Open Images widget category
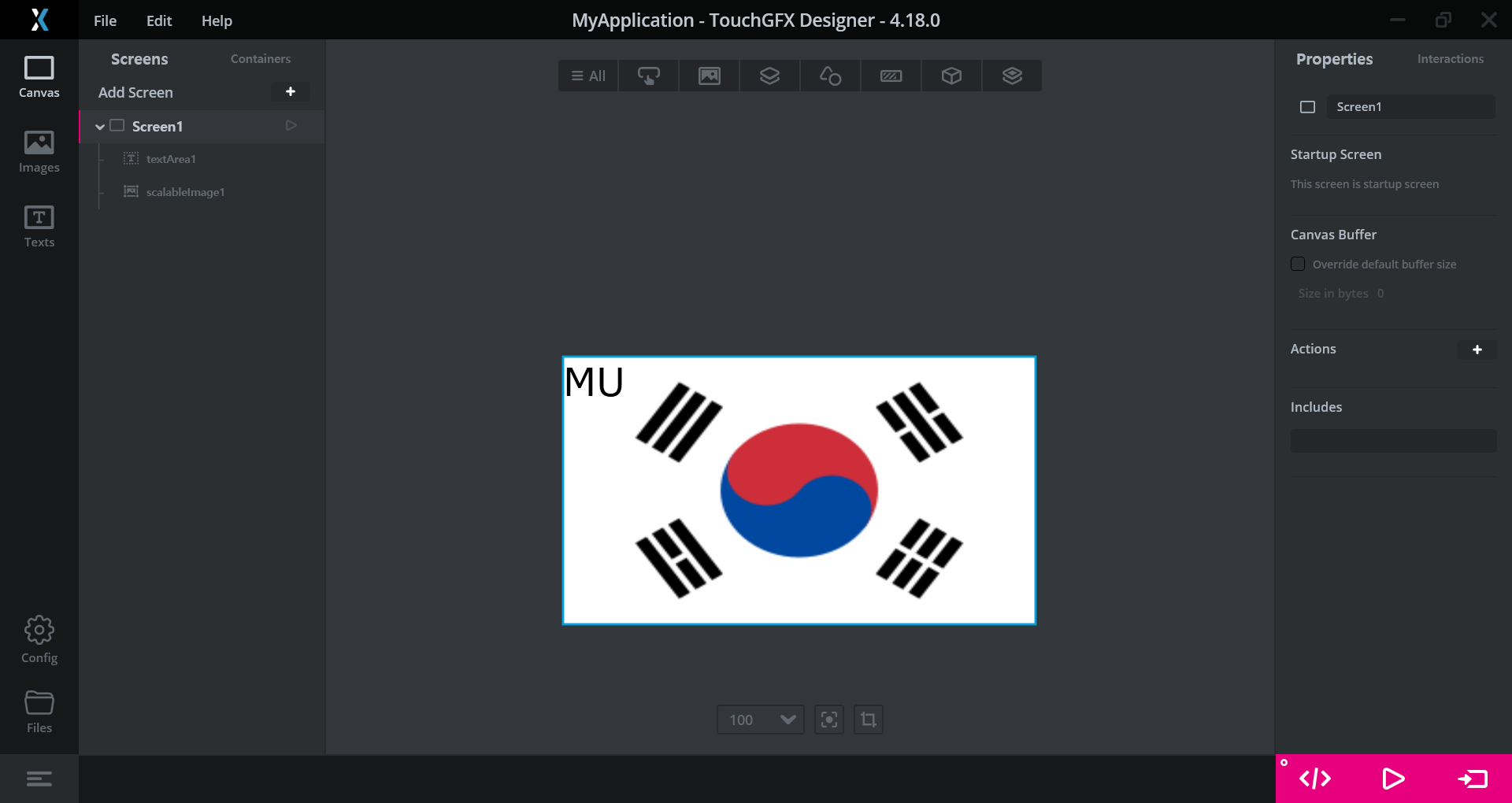 [x=710, y=76]
